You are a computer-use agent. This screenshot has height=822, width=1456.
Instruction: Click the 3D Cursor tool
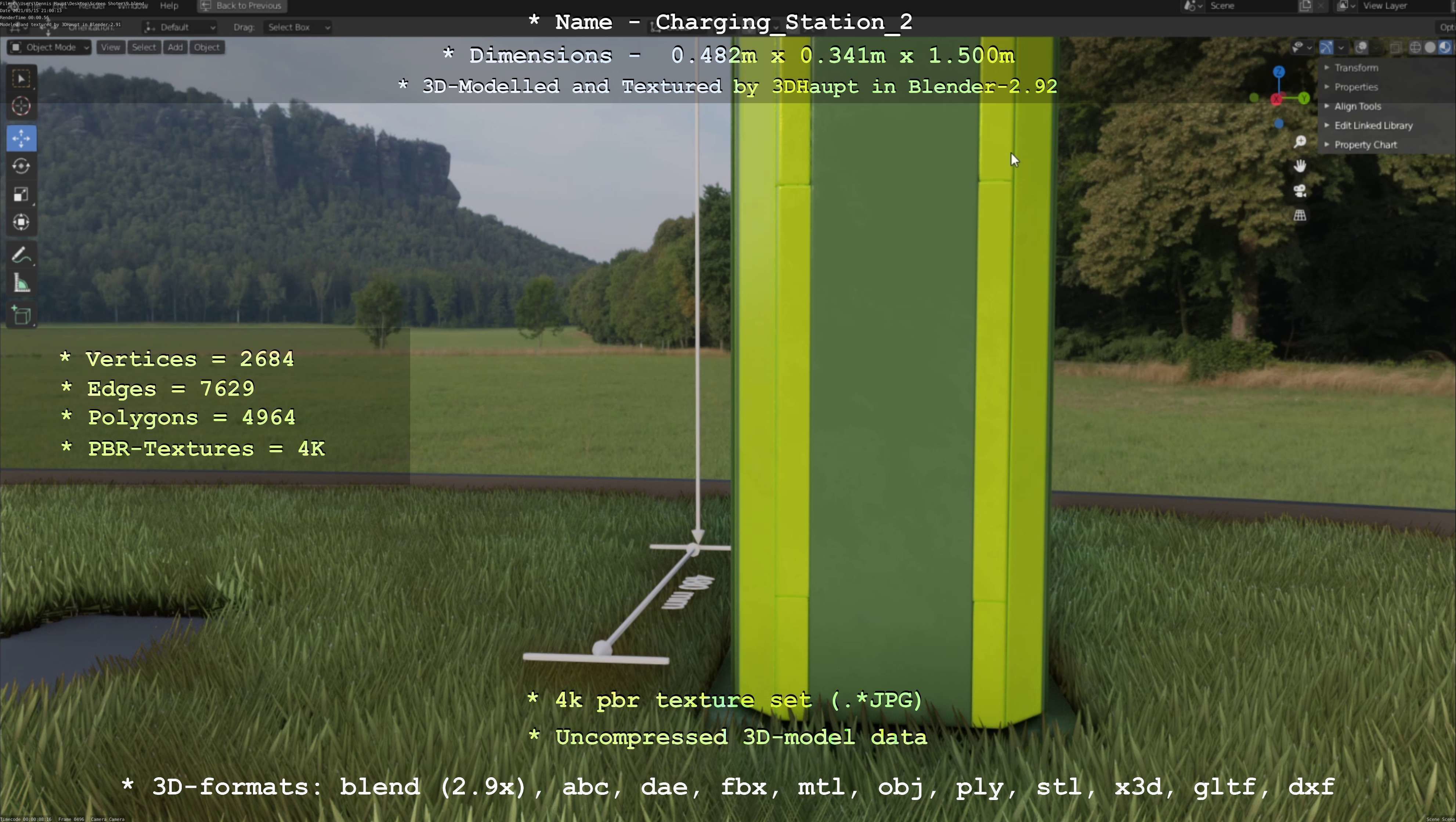pyautogui.click(x=21, y=106)
